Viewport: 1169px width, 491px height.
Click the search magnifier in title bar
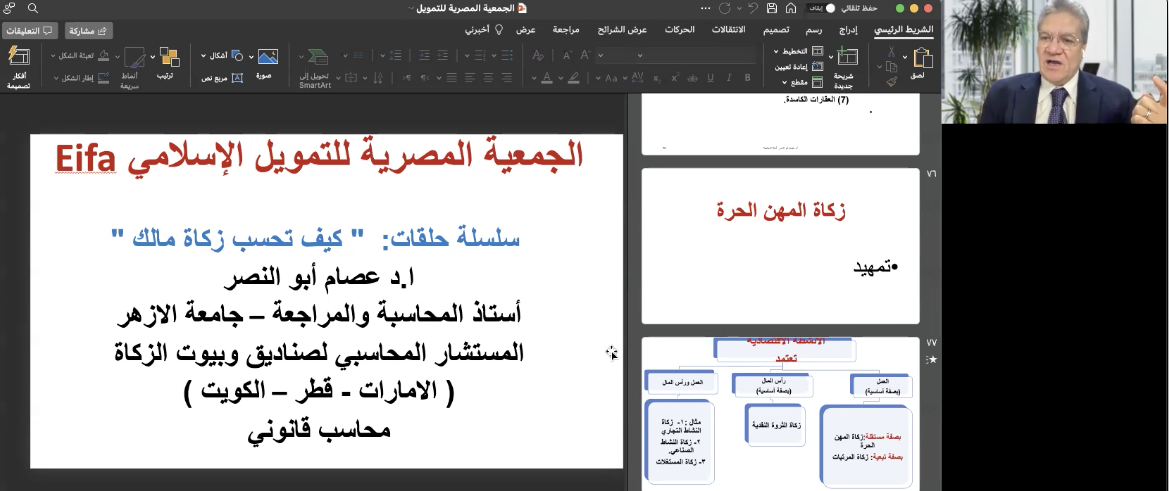coord(33,8)
